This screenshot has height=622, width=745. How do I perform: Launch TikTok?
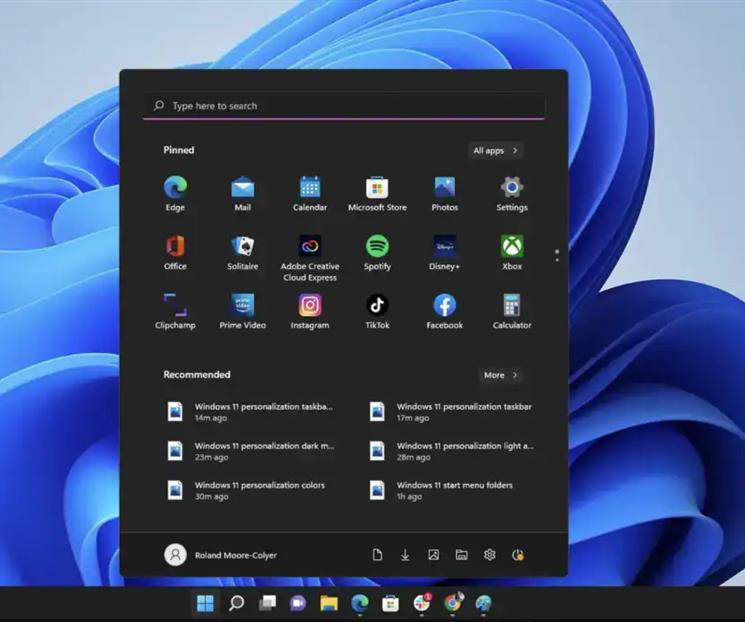coord(377,311)
